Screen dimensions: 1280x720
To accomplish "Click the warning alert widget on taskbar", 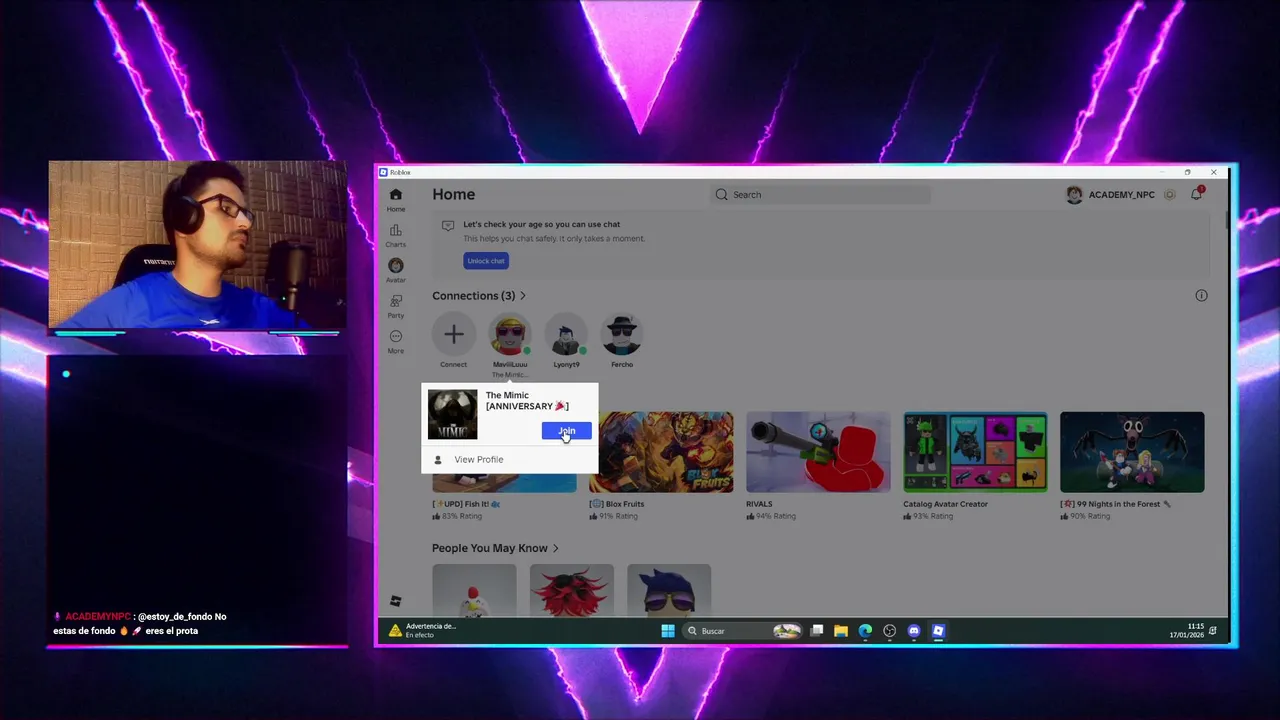I will pos(422,630).
